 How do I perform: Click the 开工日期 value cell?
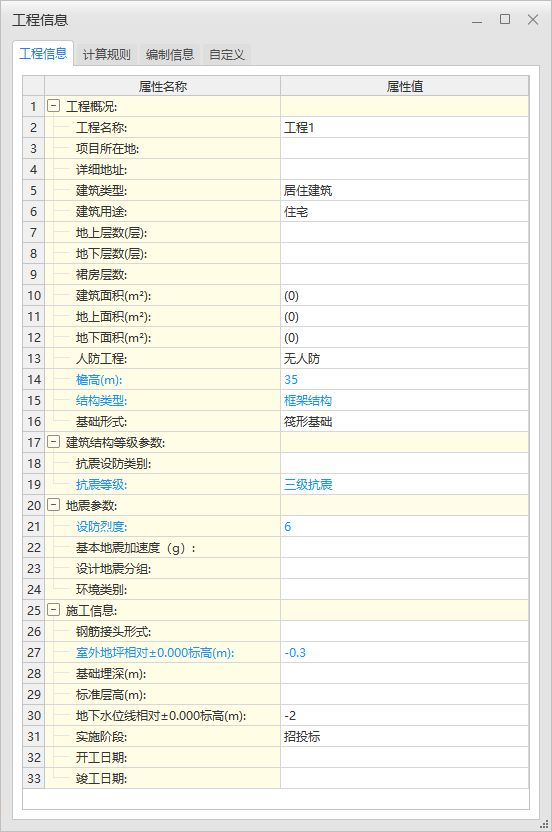coord(404,758)
